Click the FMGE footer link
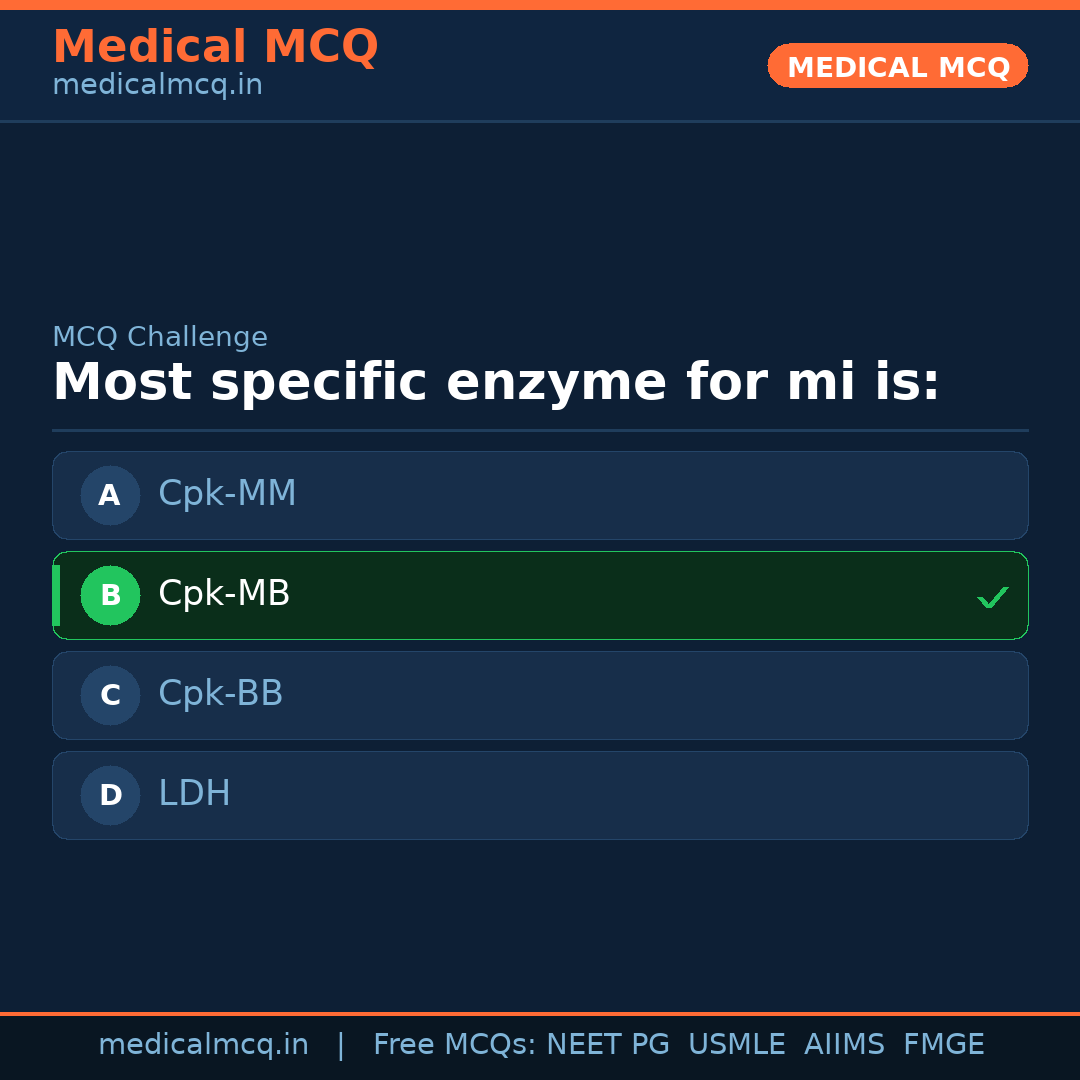This screenshot has height=1080, width=1080. click(x=943, y=1044)
